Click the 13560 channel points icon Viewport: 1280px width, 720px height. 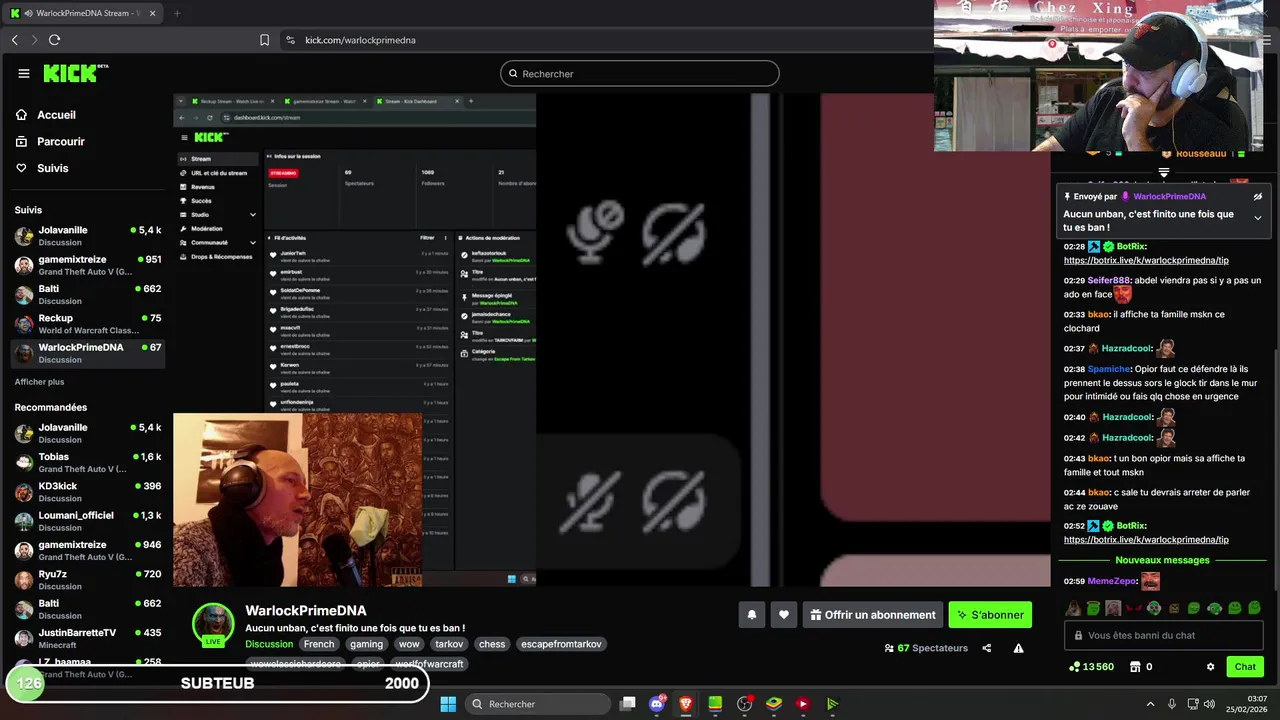point(1074,667)
